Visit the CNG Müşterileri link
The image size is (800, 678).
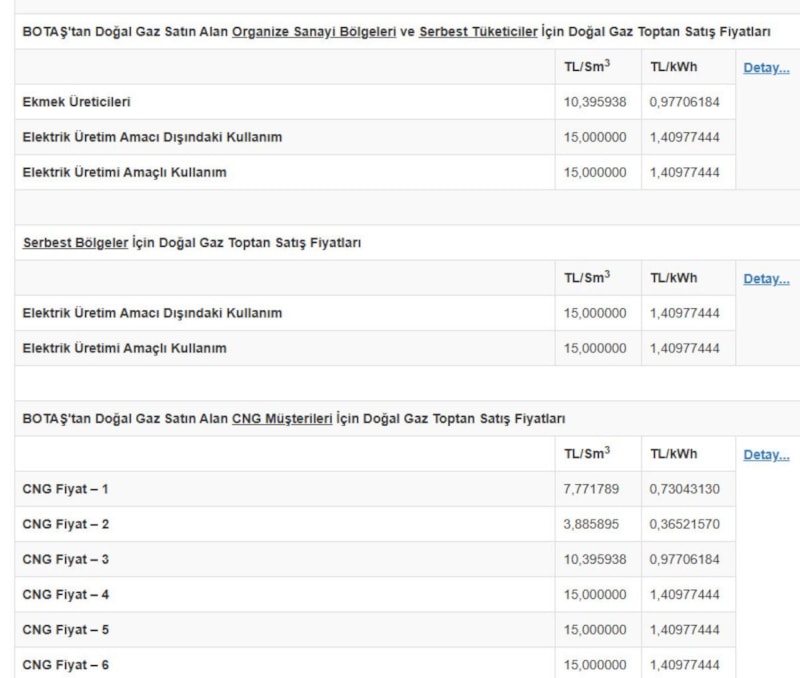282,419
